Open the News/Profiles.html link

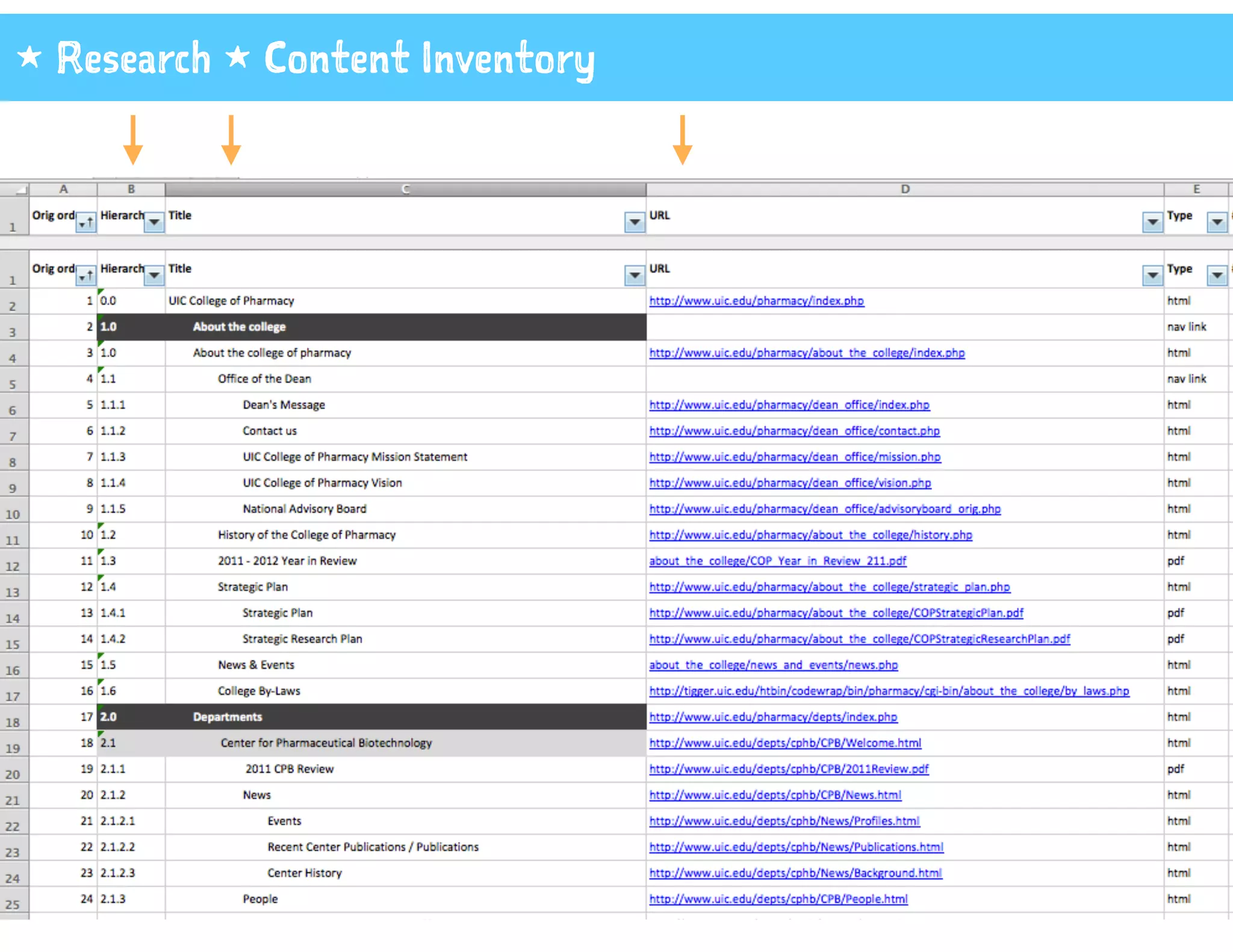point(784,821)
